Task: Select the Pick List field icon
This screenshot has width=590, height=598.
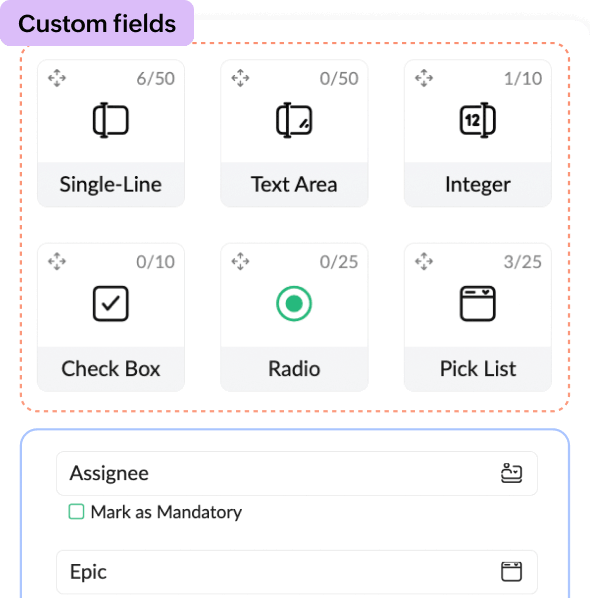Action: pos(477,304)
